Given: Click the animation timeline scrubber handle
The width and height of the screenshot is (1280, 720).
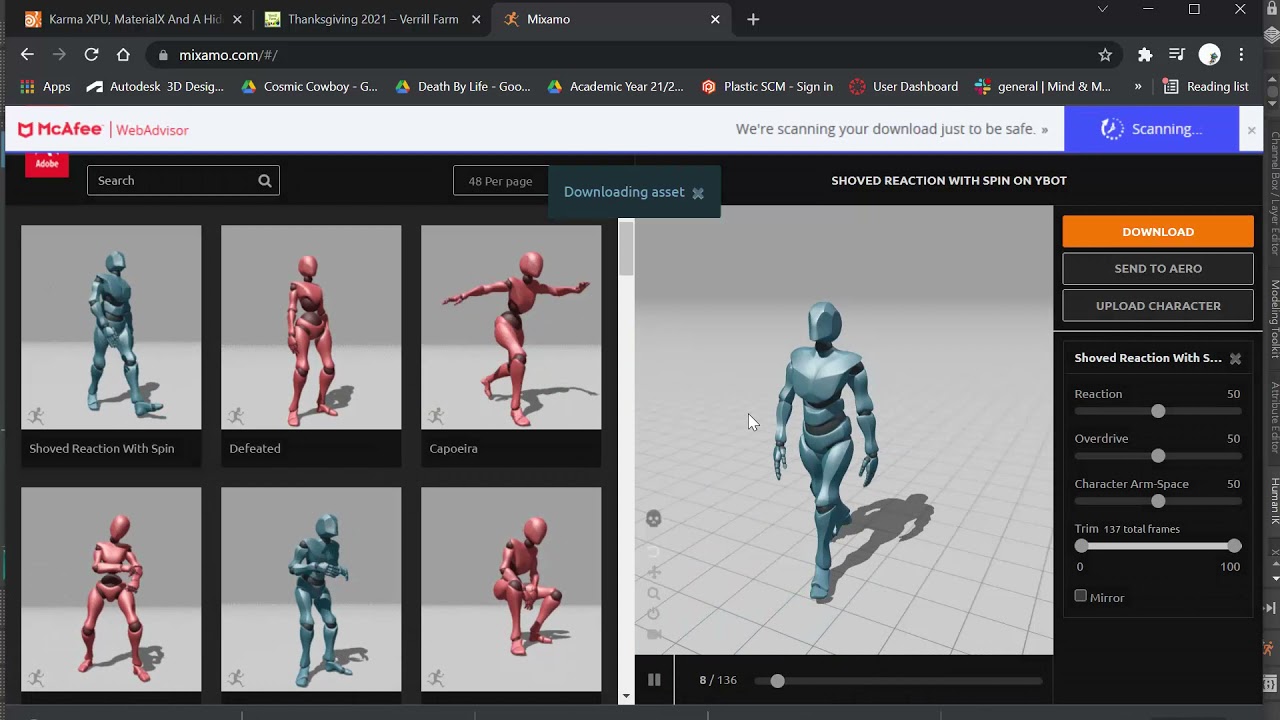Looking at the screenshot, I should pyautogui.click(x=777, y=681).
